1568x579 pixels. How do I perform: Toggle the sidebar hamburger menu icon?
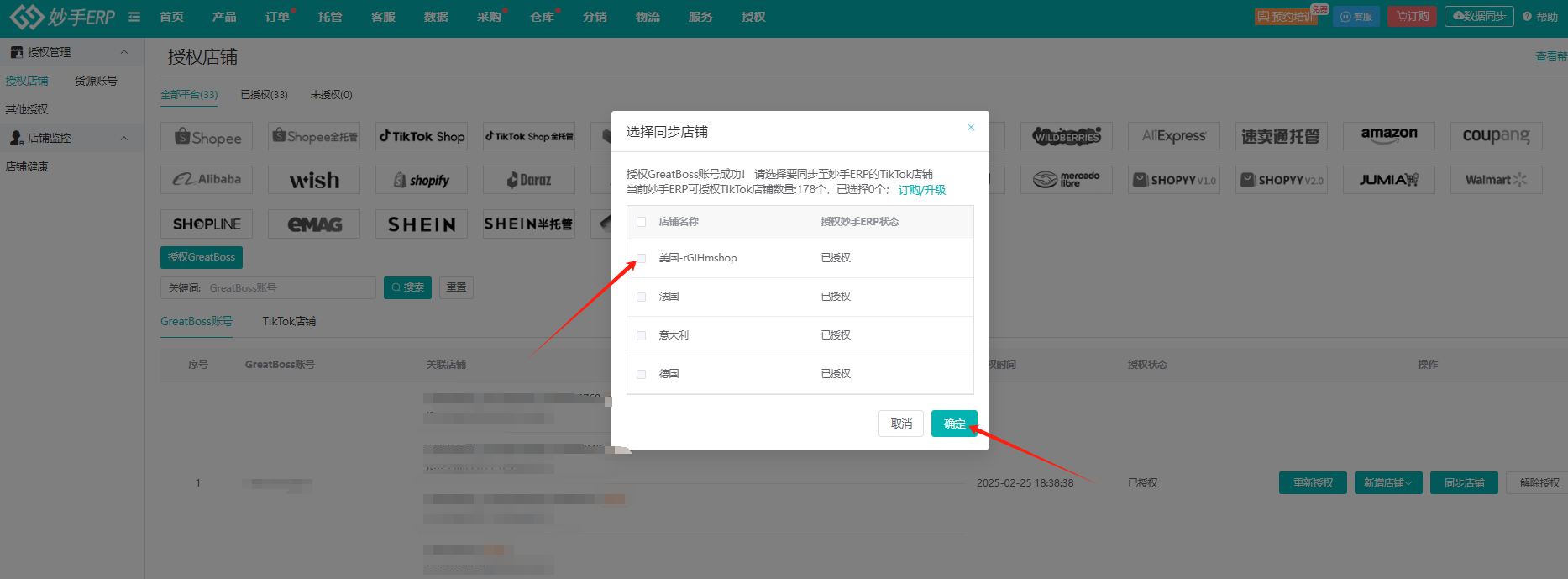point(134,17)
